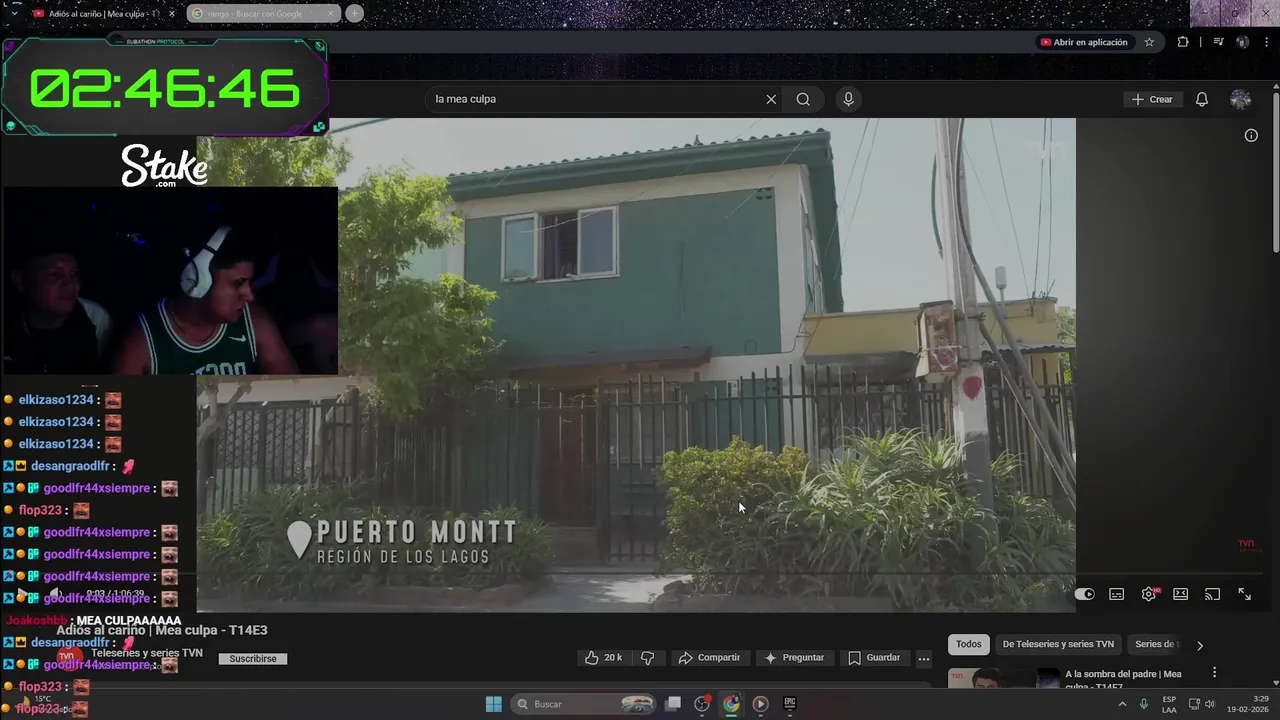Viewport: 1280px width, 720px height.
Task: Open a new browser tab
Action: (x=354, y=14)
